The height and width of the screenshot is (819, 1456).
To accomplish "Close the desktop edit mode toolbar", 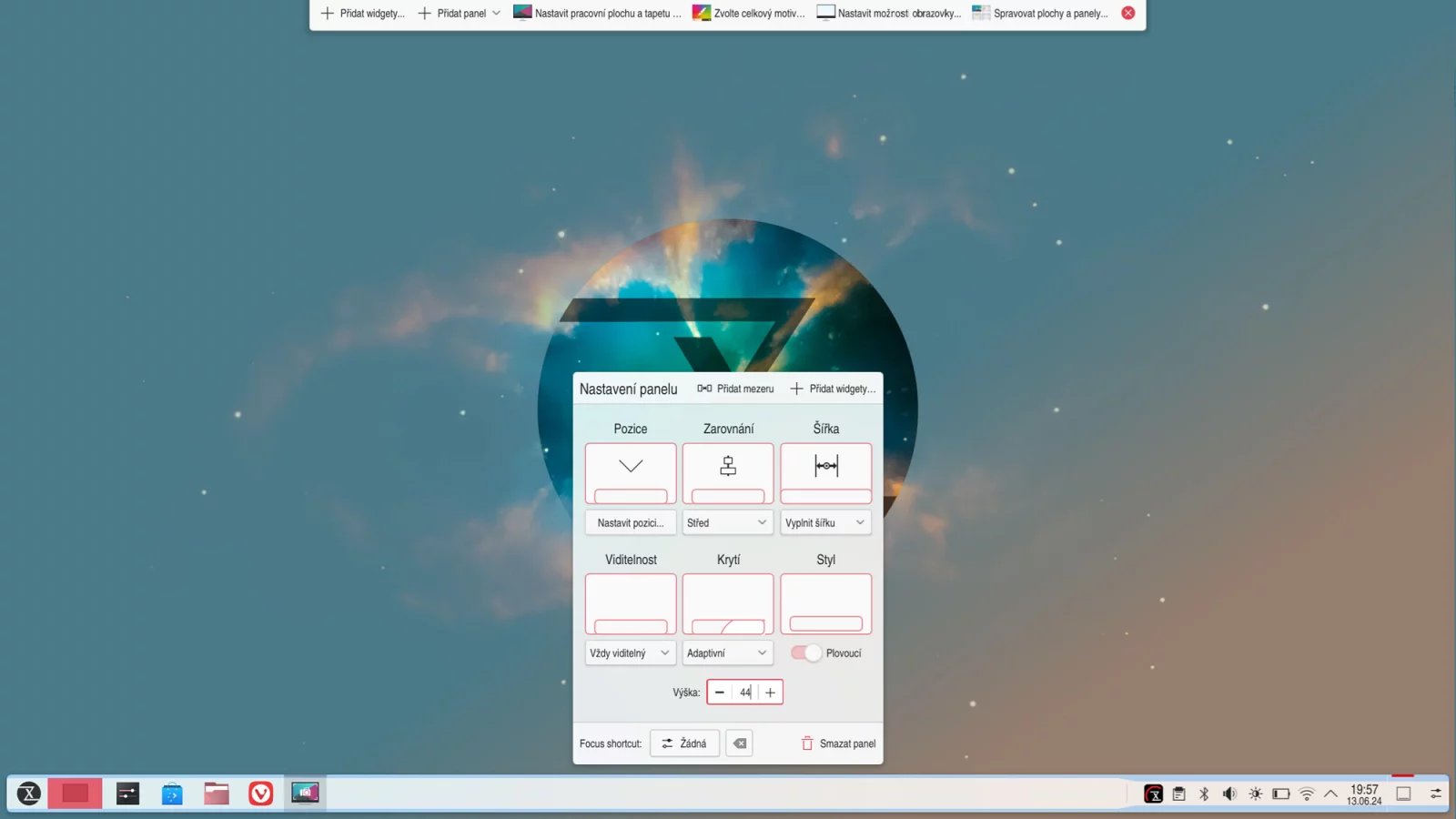I will click(x=1128, y=13).
